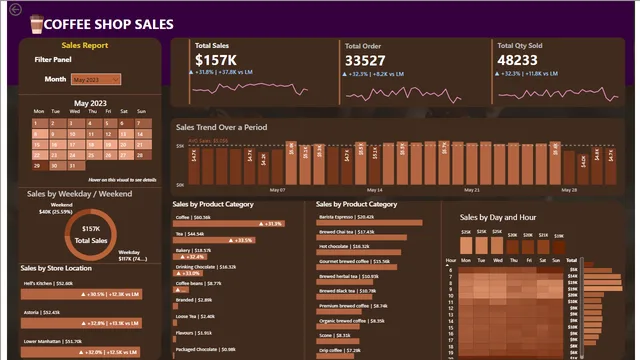Select the Drinking Chocolate category bar
The width and height of the screenshot is (640, 360).
coord(188,273)
